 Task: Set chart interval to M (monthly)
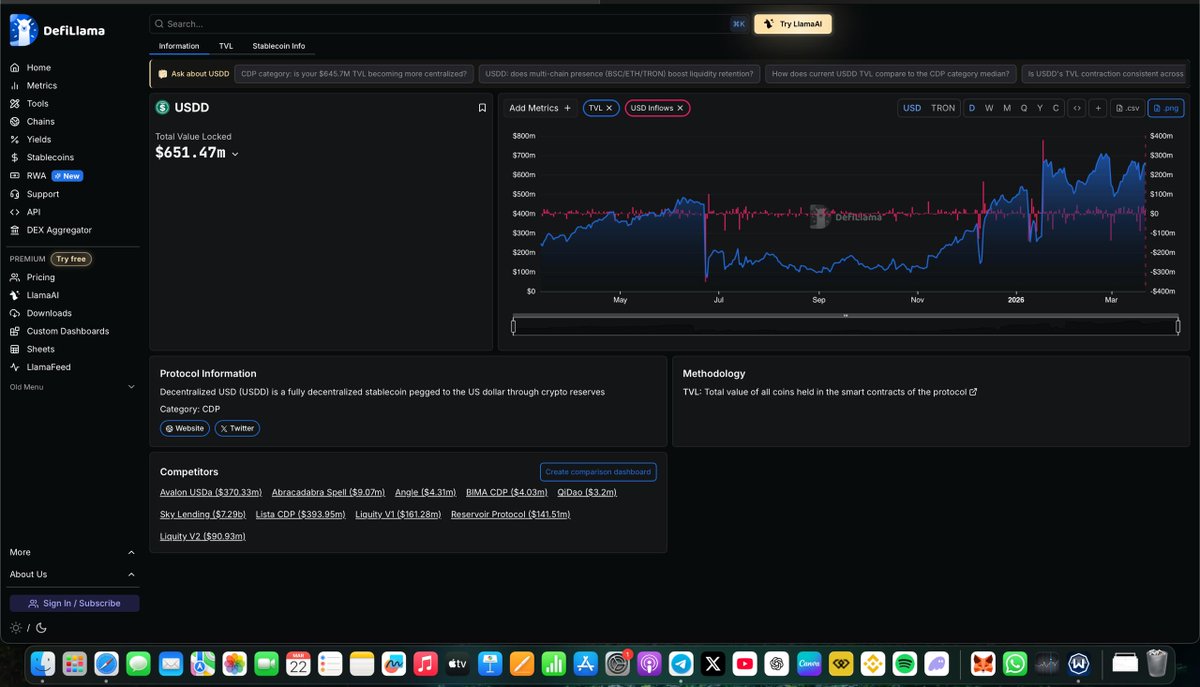point(1007,108)
